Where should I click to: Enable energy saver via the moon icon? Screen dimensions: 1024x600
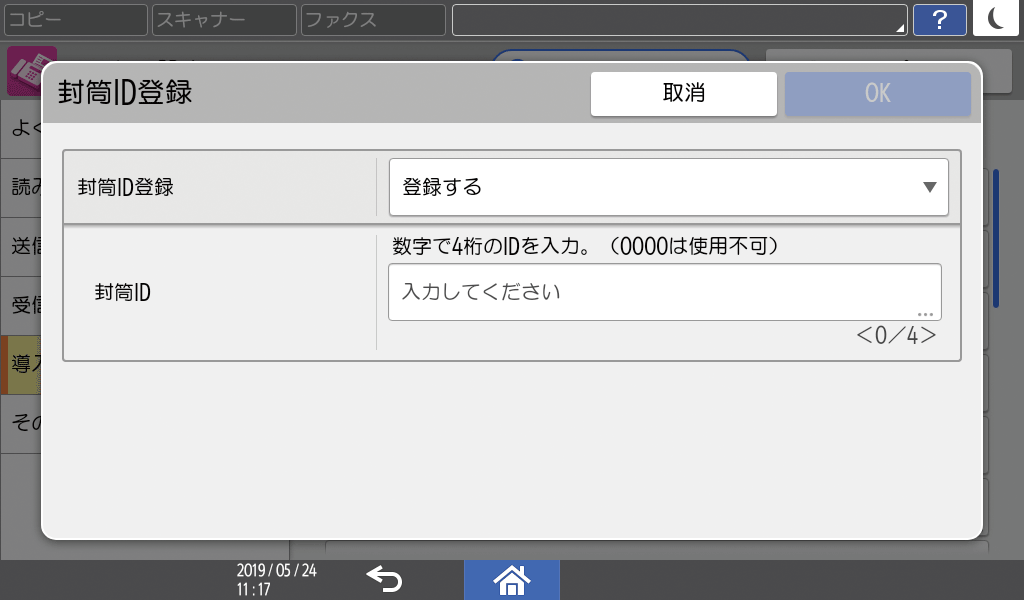tap(996, 20)
